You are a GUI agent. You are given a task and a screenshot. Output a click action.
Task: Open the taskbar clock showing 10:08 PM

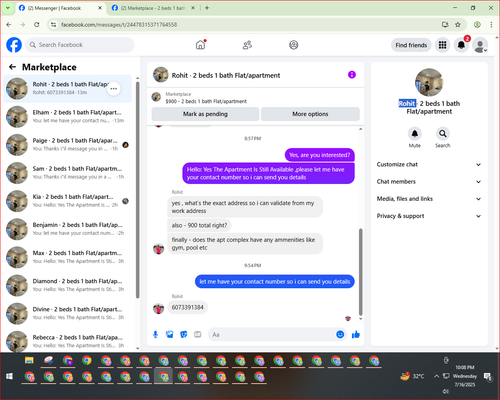(x=465, y=376)
